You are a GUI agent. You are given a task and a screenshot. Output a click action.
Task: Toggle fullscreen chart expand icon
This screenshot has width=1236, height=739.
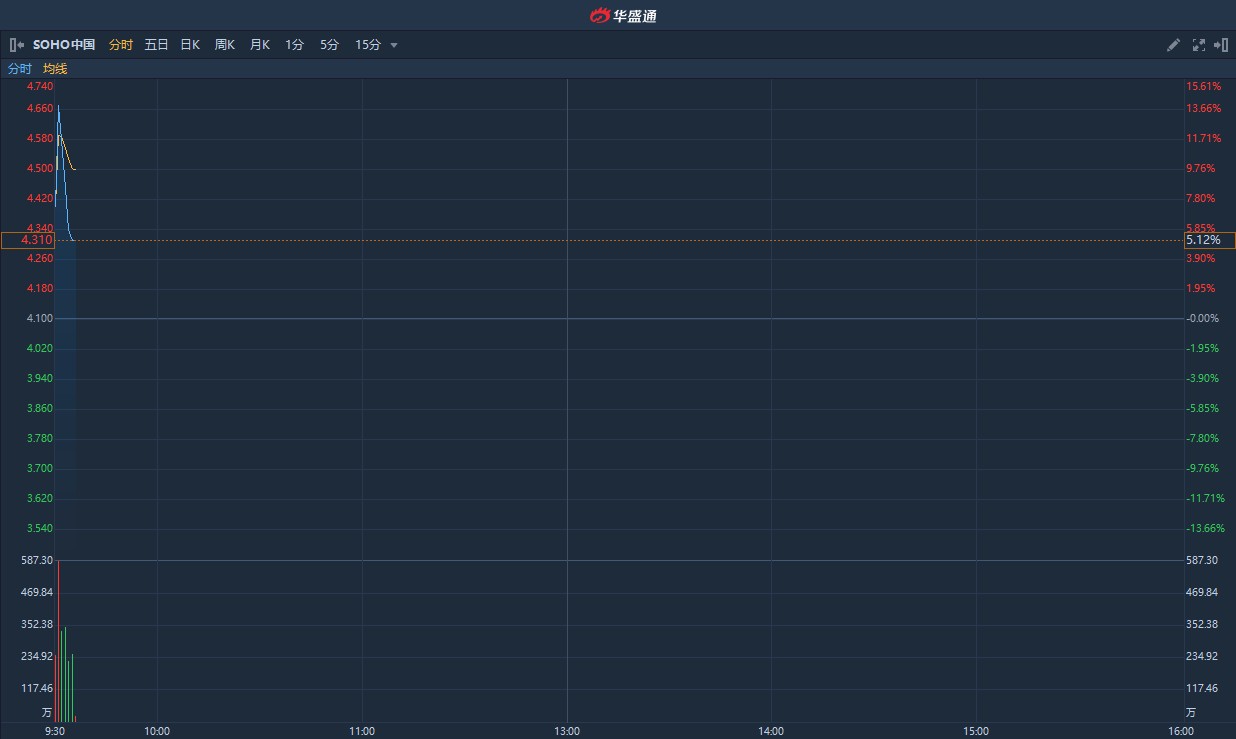pyautogui.click(x=1199, y=45)
